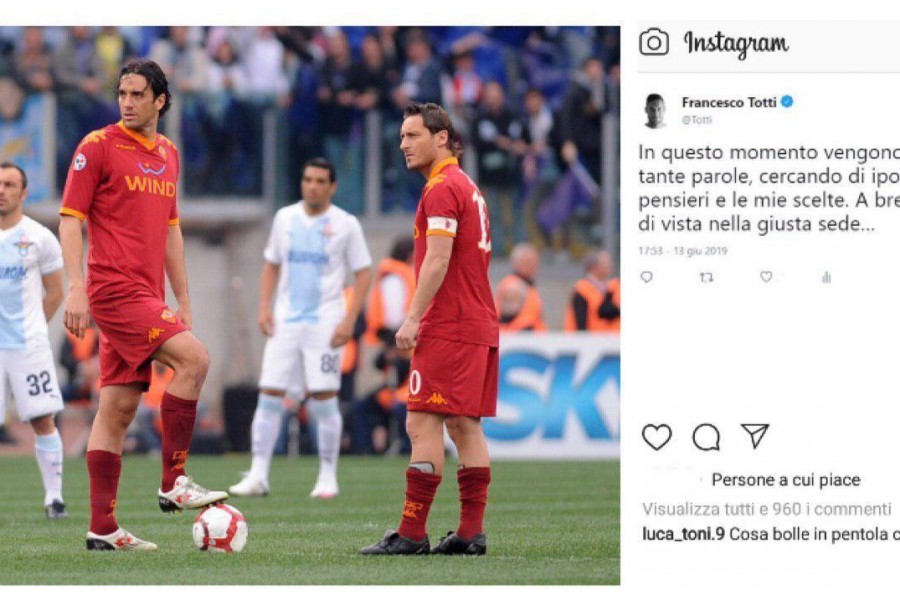The width and height of the screenshot is (900, 600).
Task: Click the comment text Cosa bolle in pentola
Action: click(x=814, y=535)
